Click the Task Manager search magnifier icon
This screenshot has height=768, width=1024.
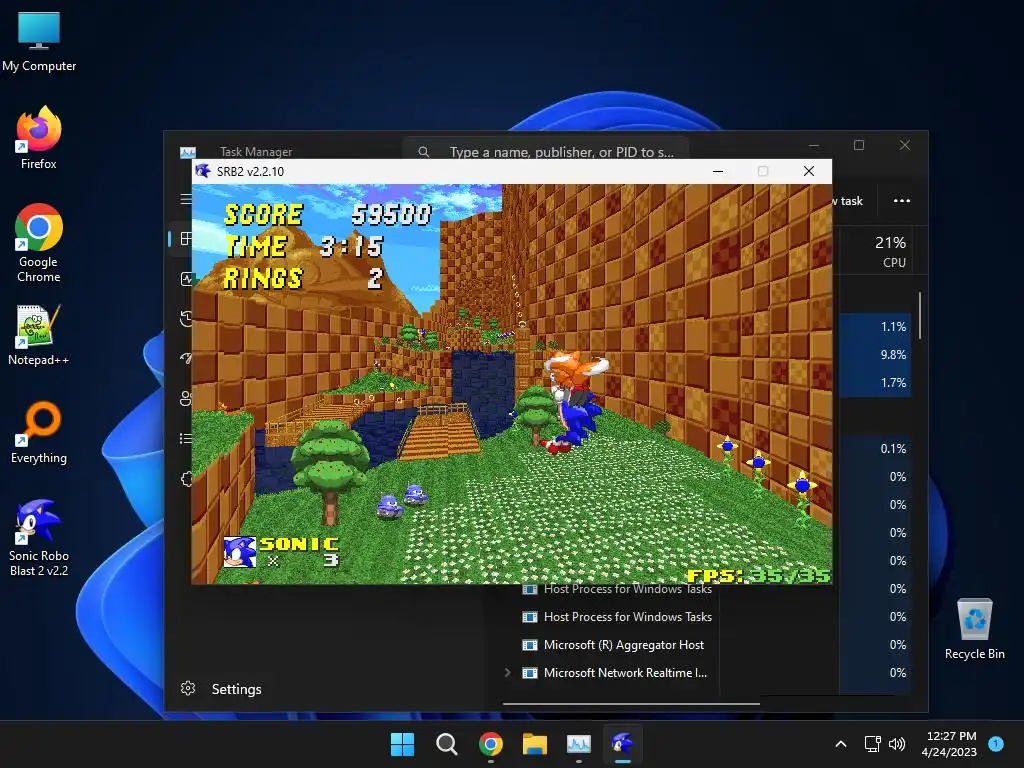424,152
